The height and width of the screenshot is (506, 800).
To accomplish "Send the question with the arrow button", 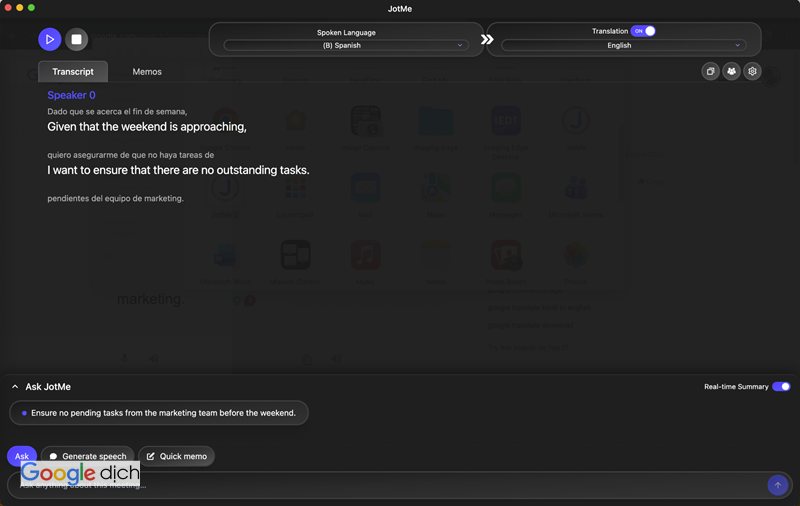I will [x=778, y=485].
